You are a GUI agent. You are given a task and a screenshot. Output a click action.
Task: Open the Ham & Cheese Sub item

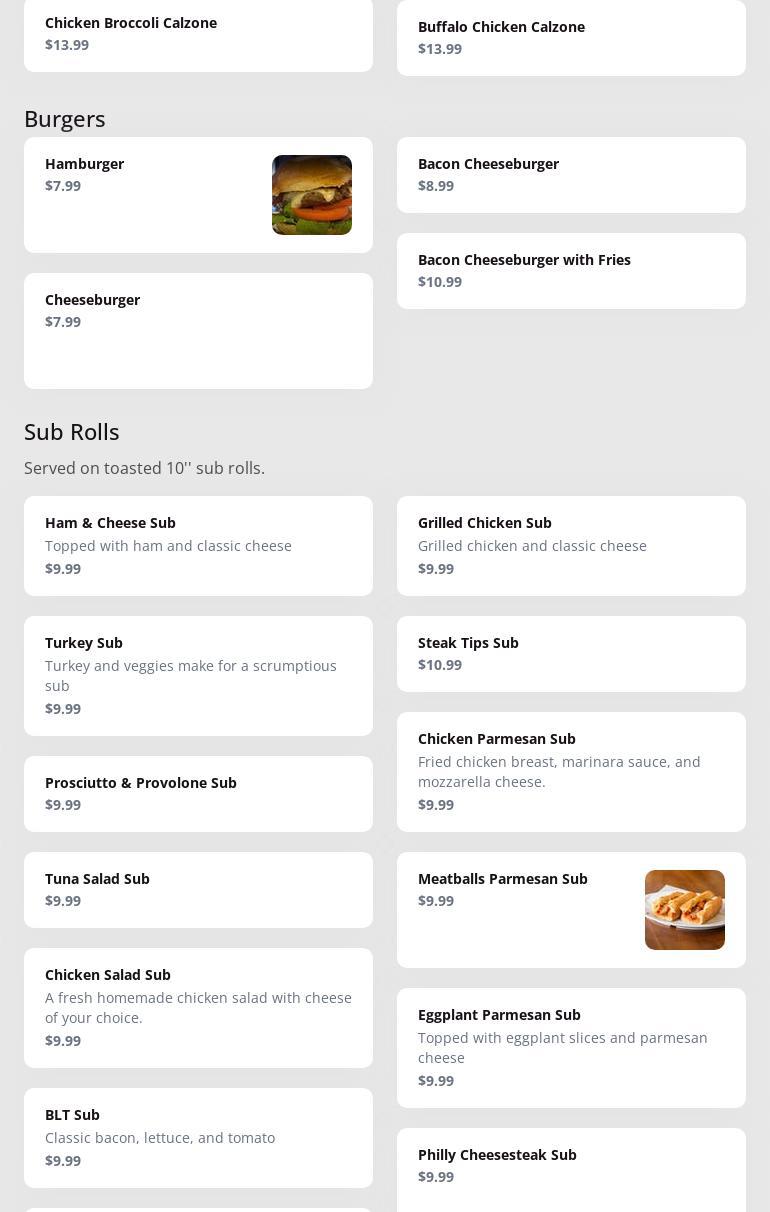pos(198,546)
